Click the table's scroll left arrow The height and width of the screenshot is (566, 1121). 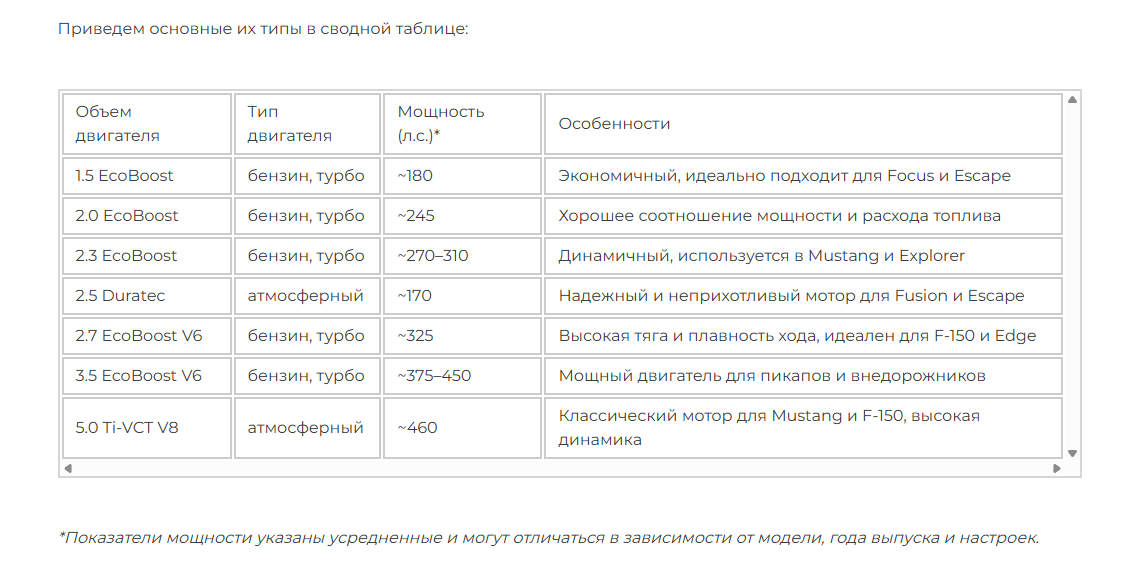click(x=68, y=468)
